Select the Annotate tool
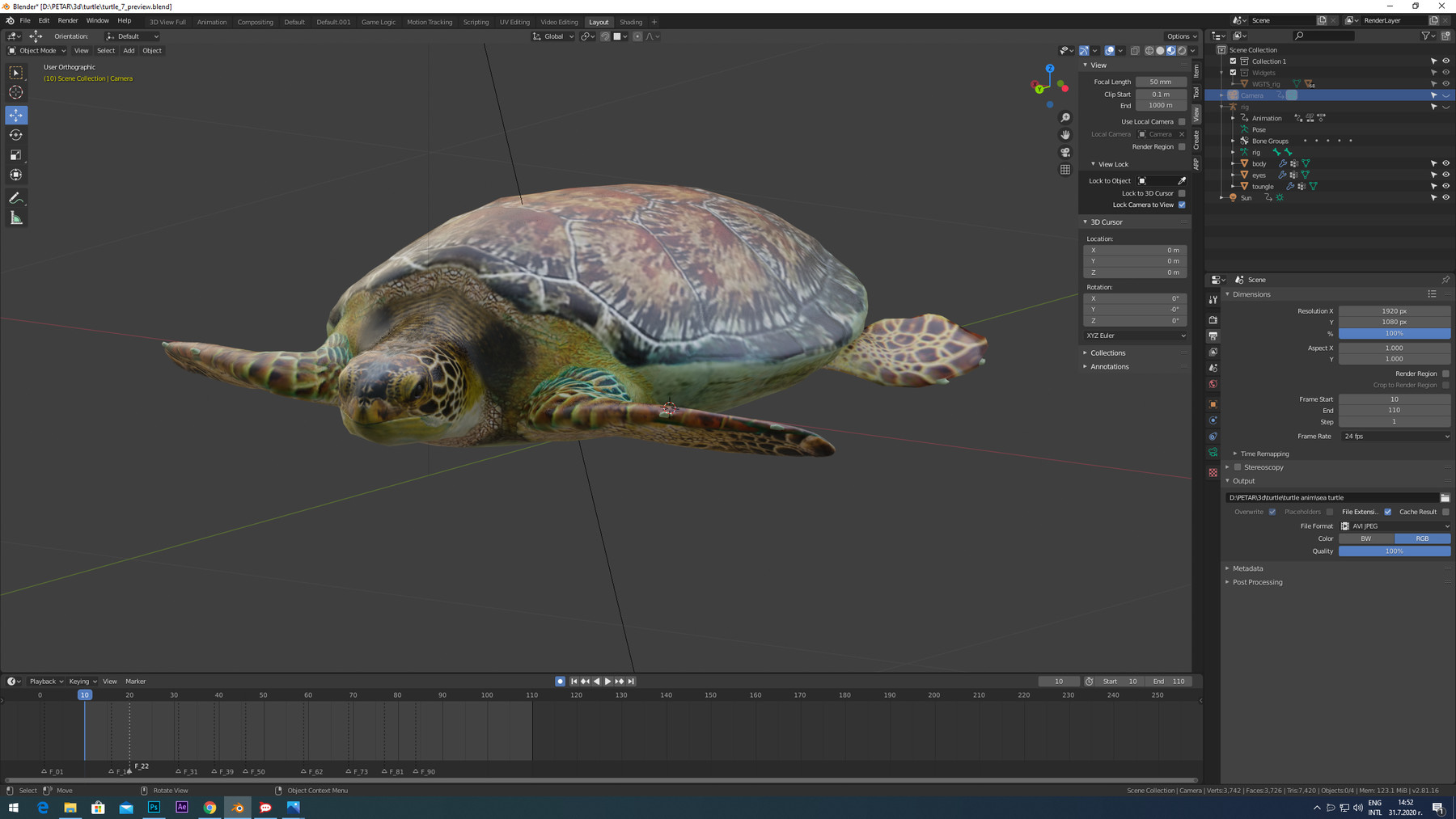The image size is (1456, 819). 16,198
